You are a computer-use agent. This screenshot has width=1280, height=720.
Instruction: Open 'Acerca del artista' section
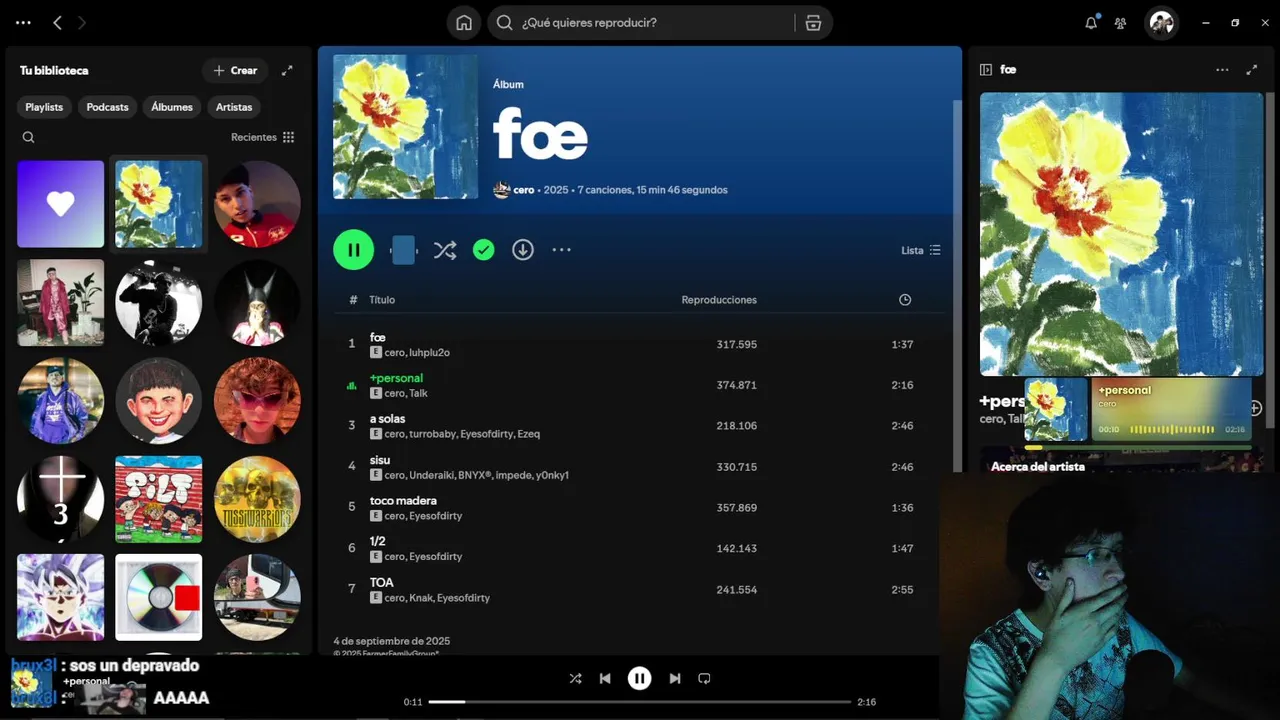(x=1038, y=466)
